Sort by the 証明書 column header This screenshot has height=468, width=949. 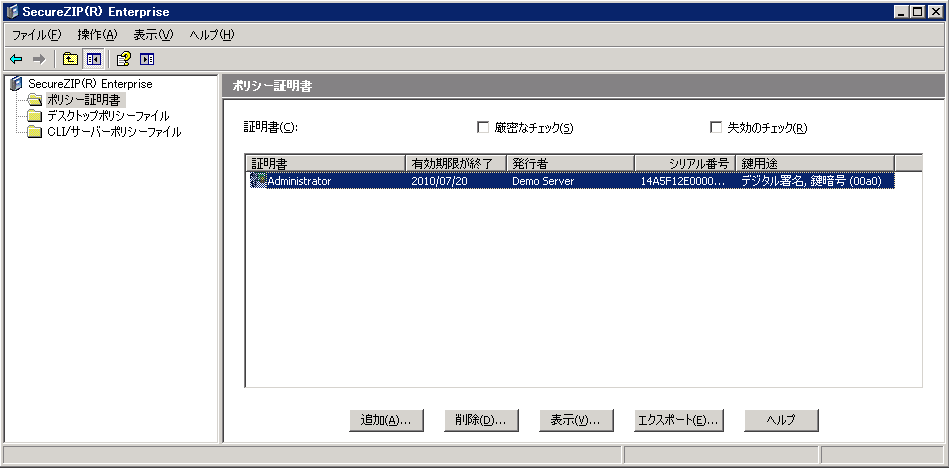325,163
